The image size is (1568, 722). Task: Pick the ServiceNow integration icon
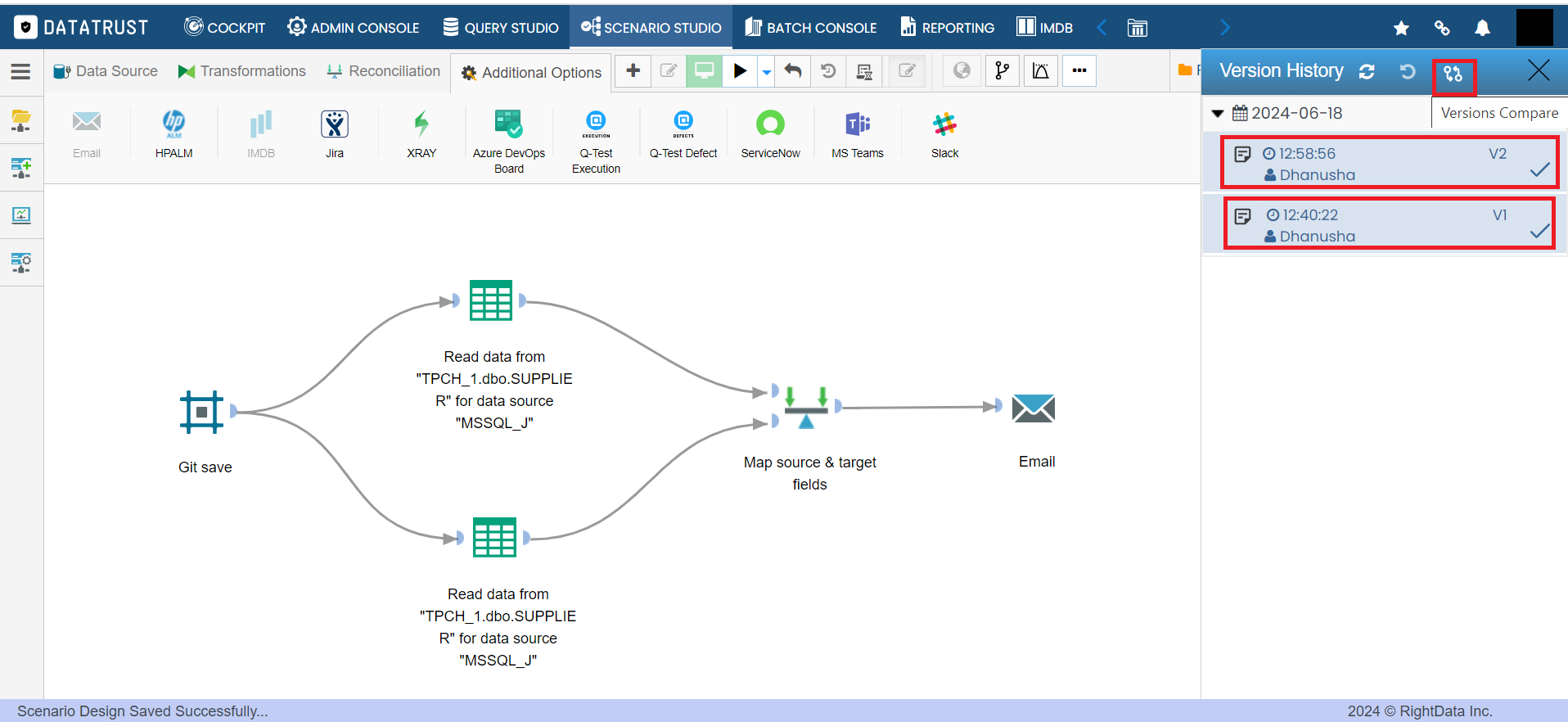point(770,124)
